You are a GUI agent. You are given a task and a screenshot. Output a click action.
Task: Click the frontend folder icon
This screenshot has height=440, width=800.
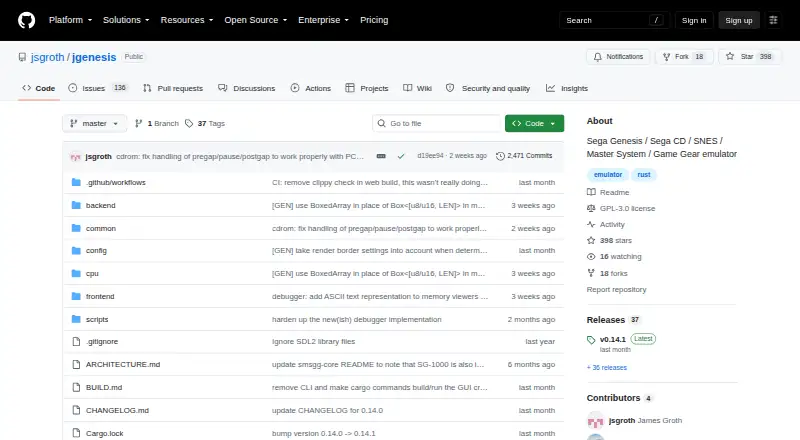click(x=77, y=296)
